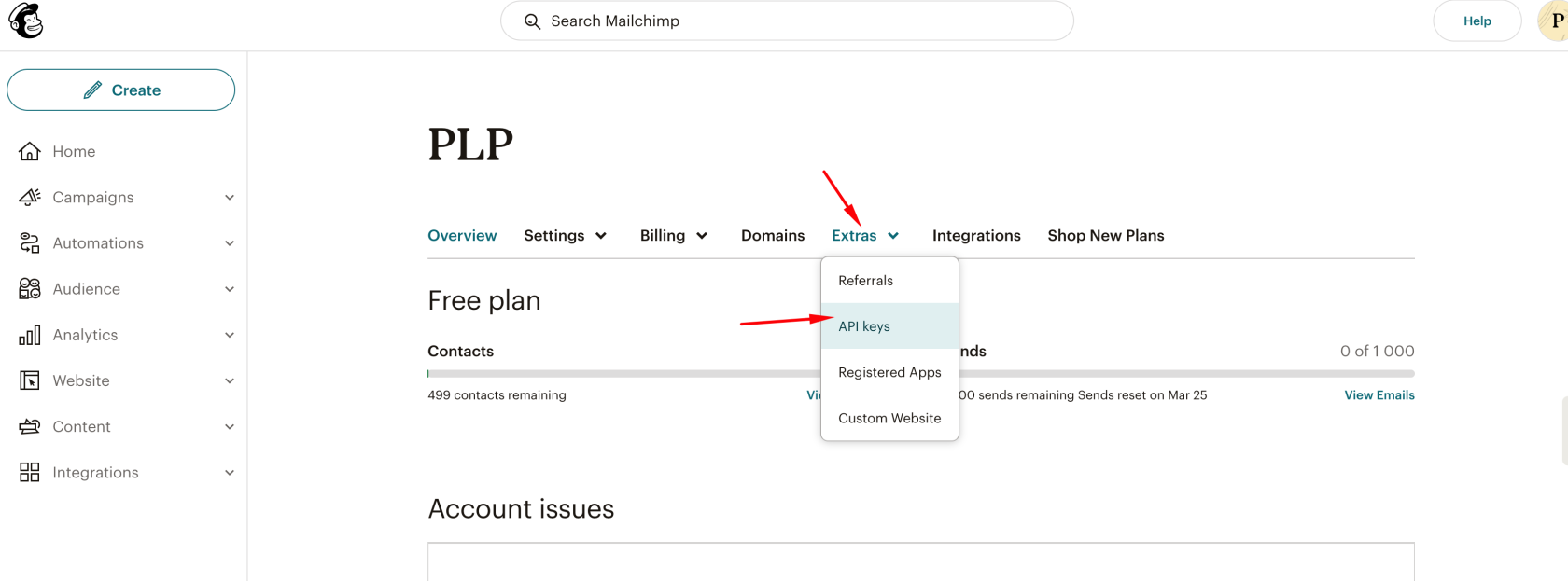Click the Audience sidebar label
The width and height of the screenshot is (1568, 581).
tap(87, 289)
